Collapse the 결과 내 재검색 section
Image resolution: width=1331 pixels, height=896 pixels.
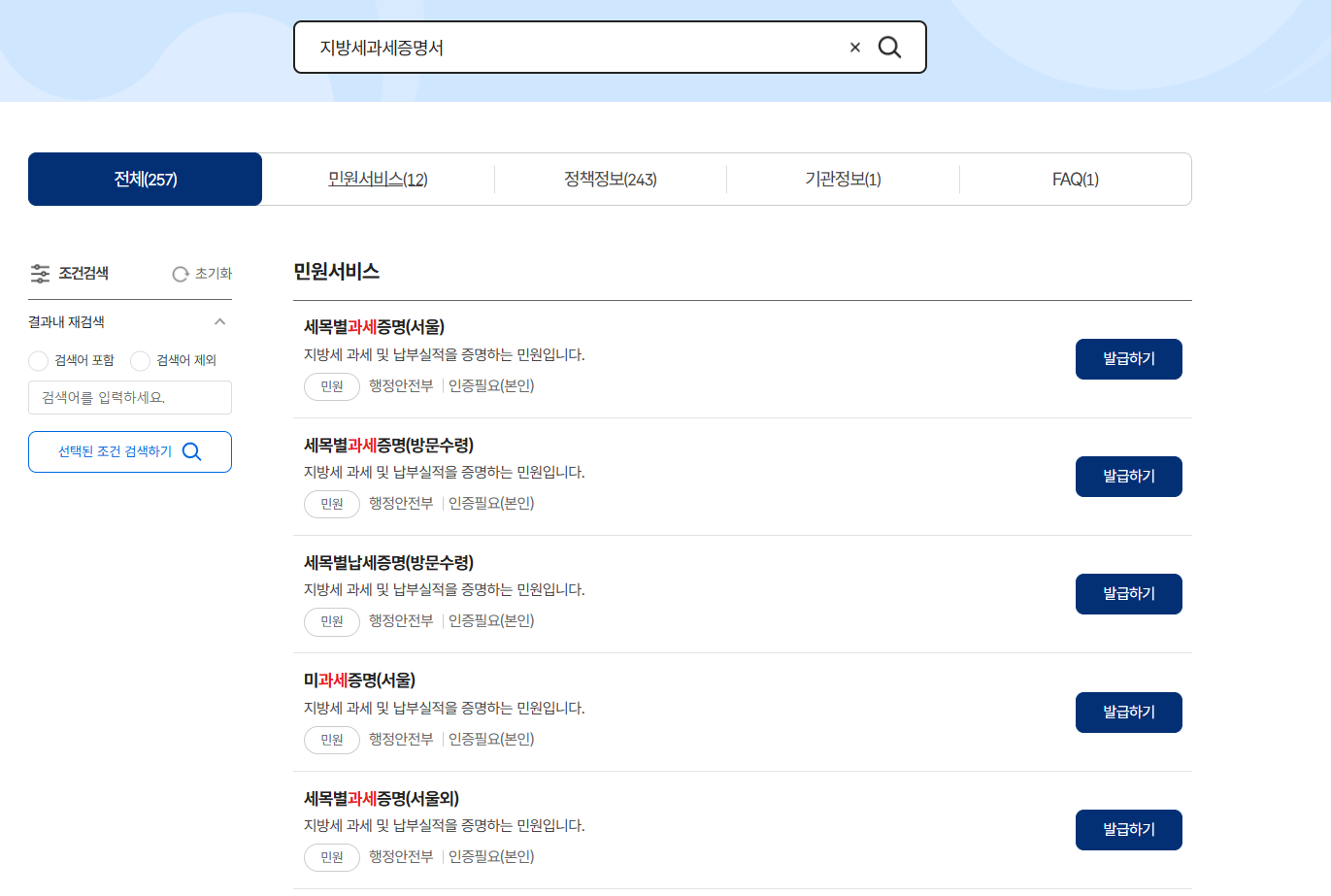point(221,321)
